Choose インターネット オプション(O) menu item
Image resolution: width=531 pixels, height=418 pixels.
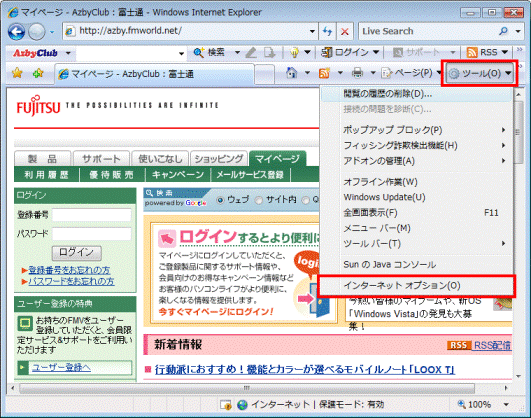[x=416, y=286]
